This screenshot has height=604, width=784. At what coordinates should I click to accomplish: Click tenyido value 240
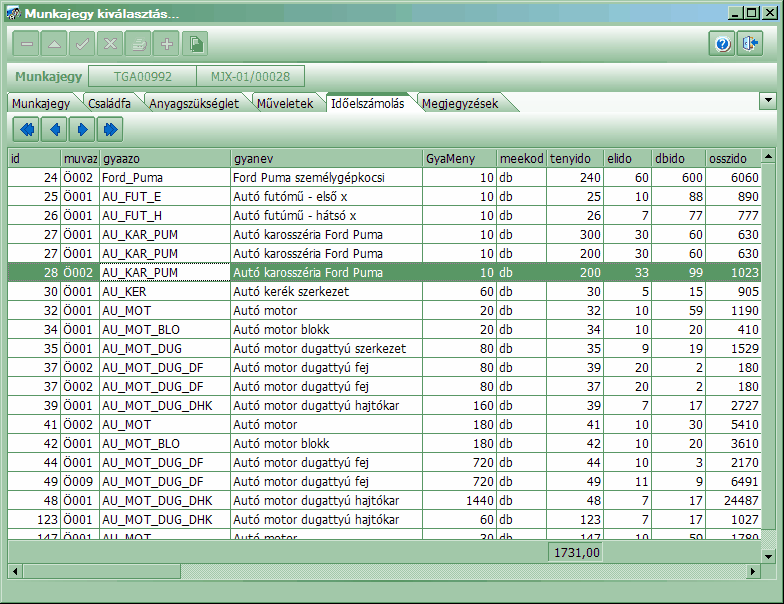[x=575, y=178]
